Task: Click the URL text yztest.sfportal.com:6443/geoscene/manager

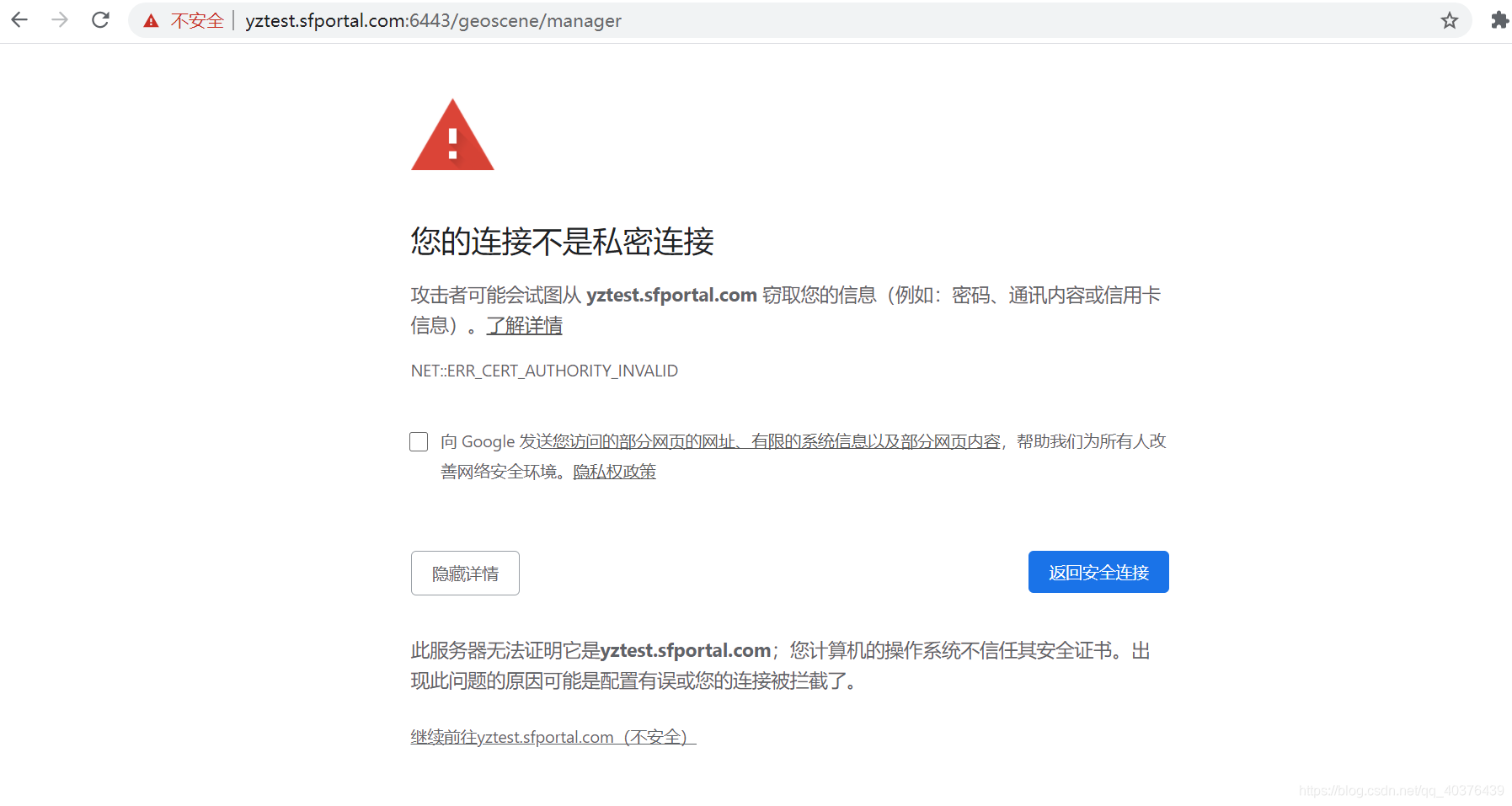Action: point(433,21)
